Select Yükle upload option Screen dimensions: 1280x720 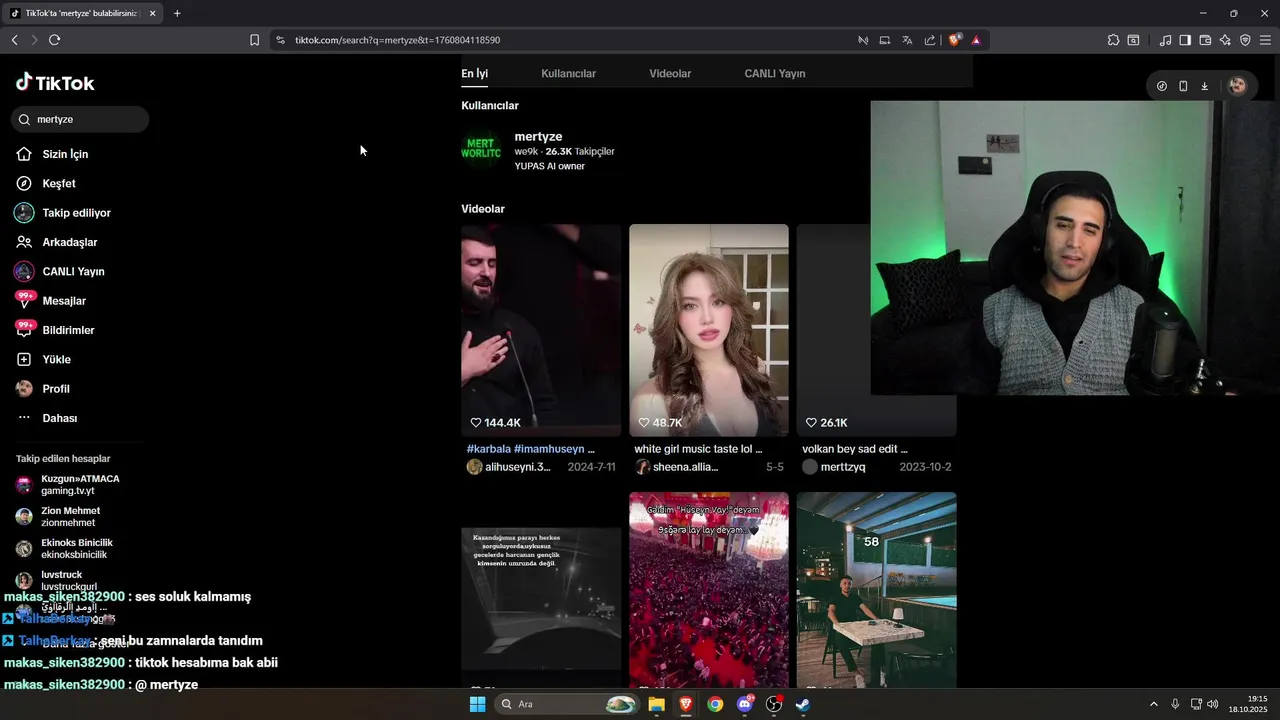coord(56,359)
